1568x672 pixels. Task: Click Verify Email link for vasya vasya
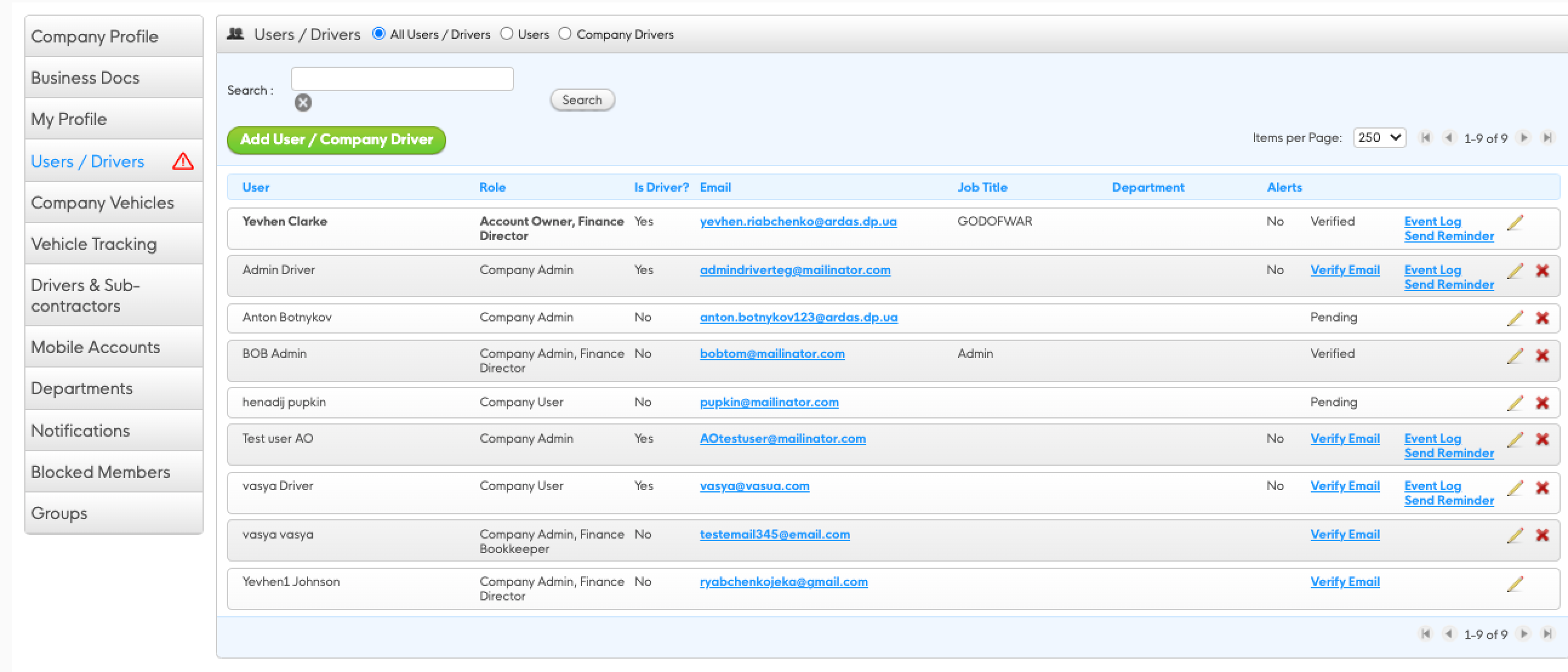pyautogui.click(x=1345, y=534)
